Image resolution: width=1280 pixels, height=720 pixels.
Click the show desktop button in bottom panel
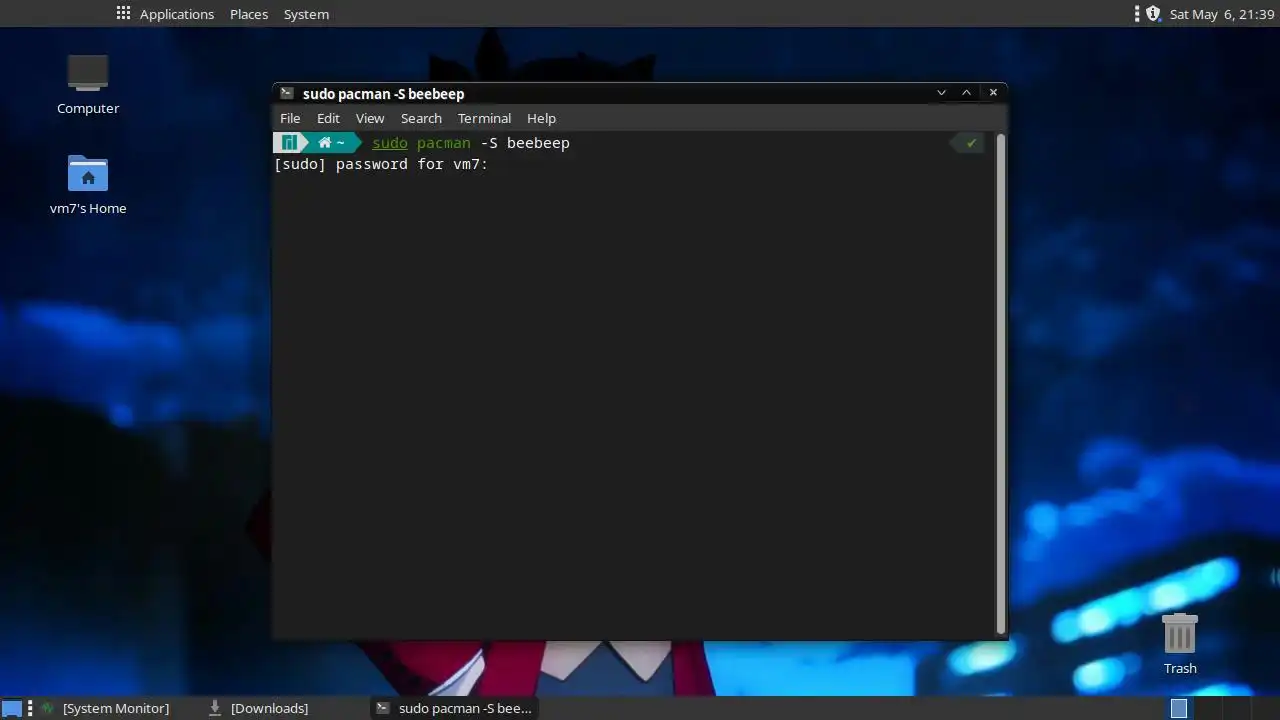click(x=12, y=708)
